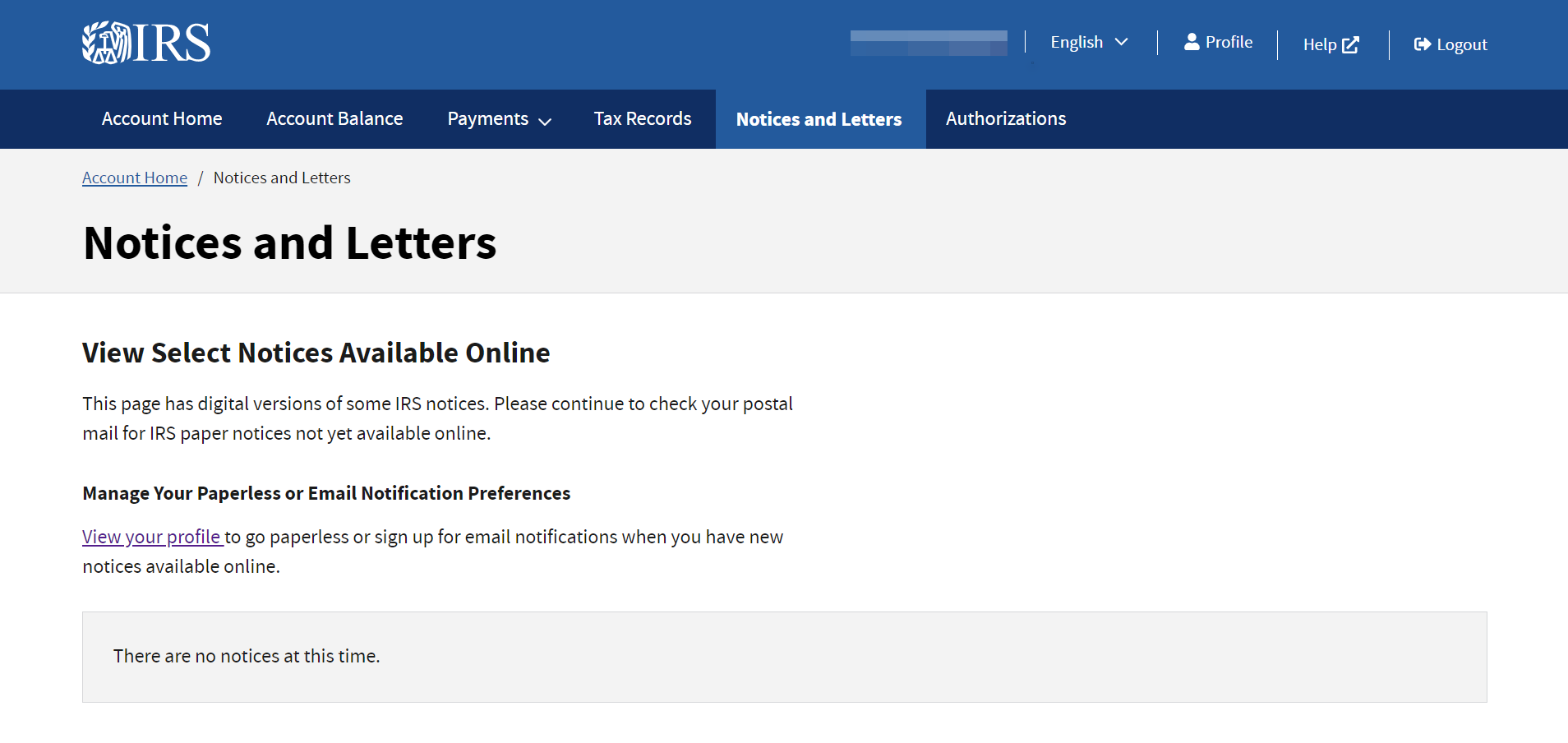The width and height of the screenshot is (1568, 743).
Task: Click the IRS logo
Action: [146, 43]
